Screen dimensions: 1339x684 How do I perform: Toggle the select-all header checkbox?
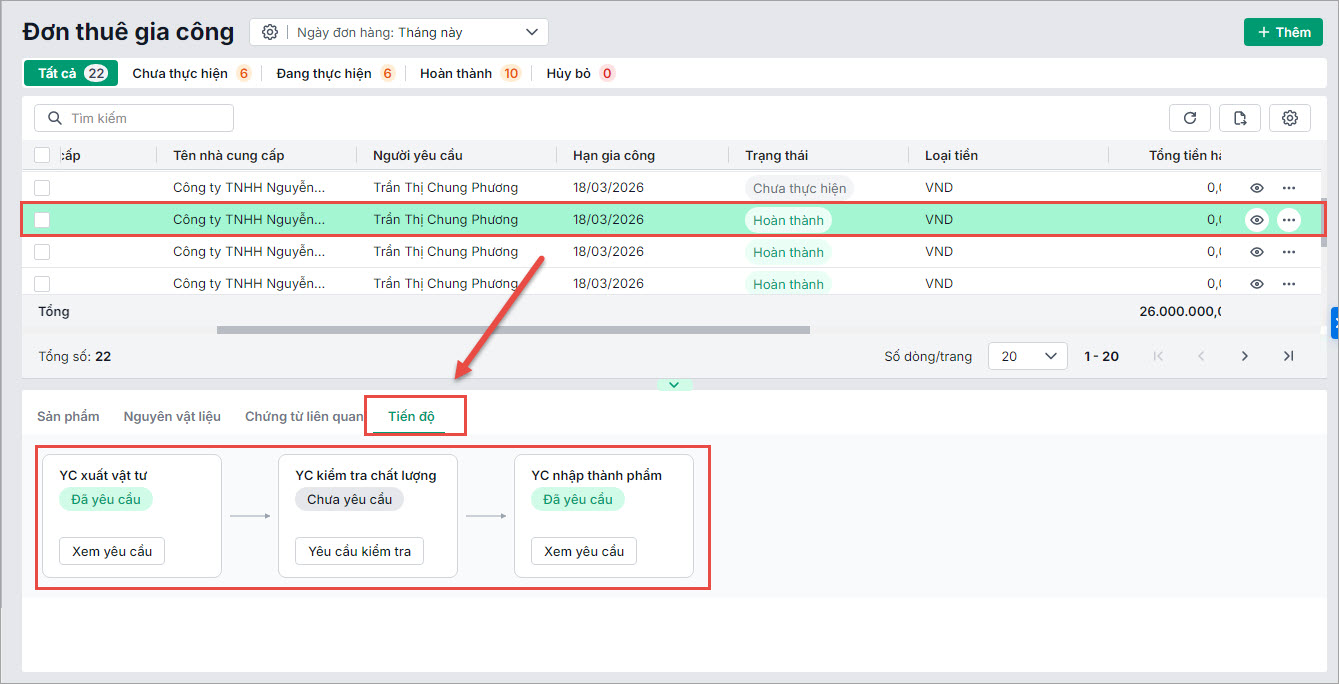click(x=42, y=155)
